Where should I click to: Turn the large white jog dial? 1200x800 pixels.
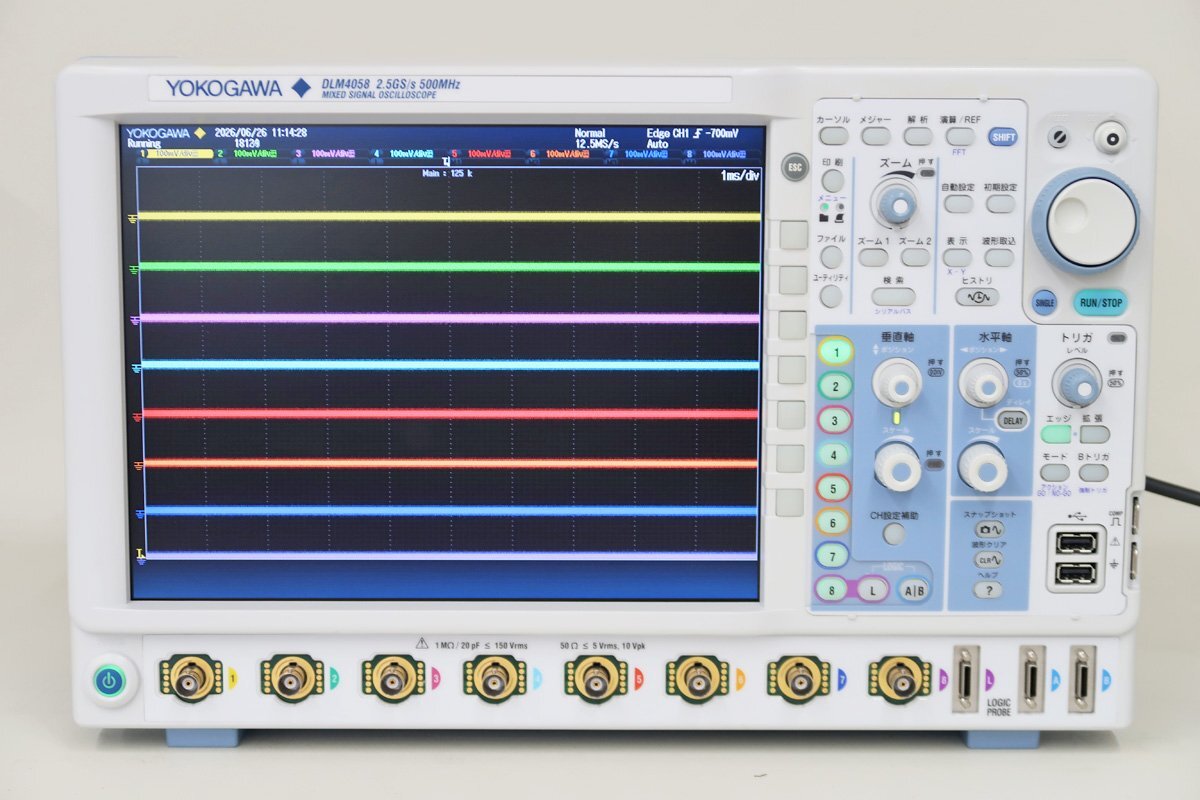coord(1087,219)
